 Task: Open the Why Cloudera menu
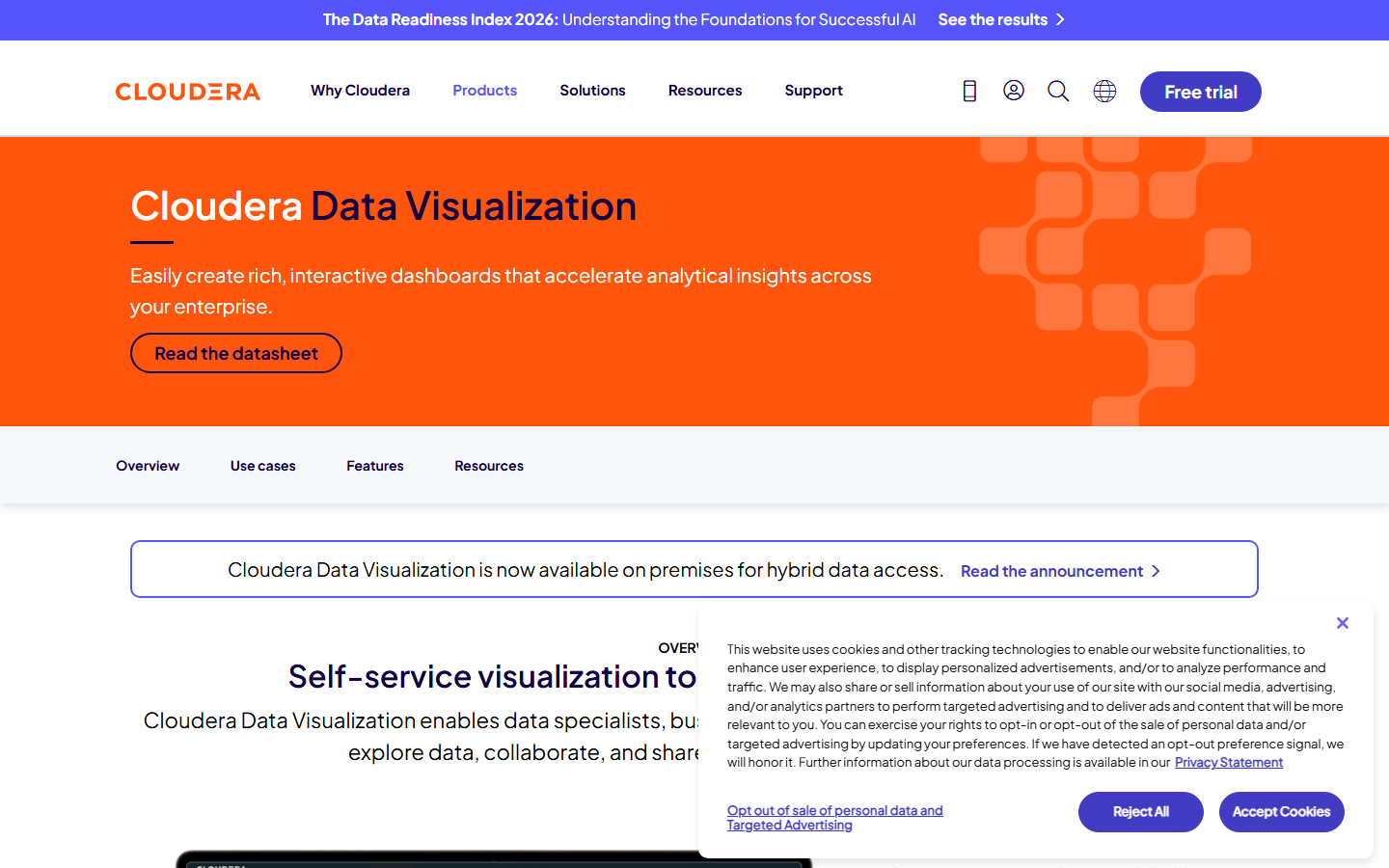360,91
